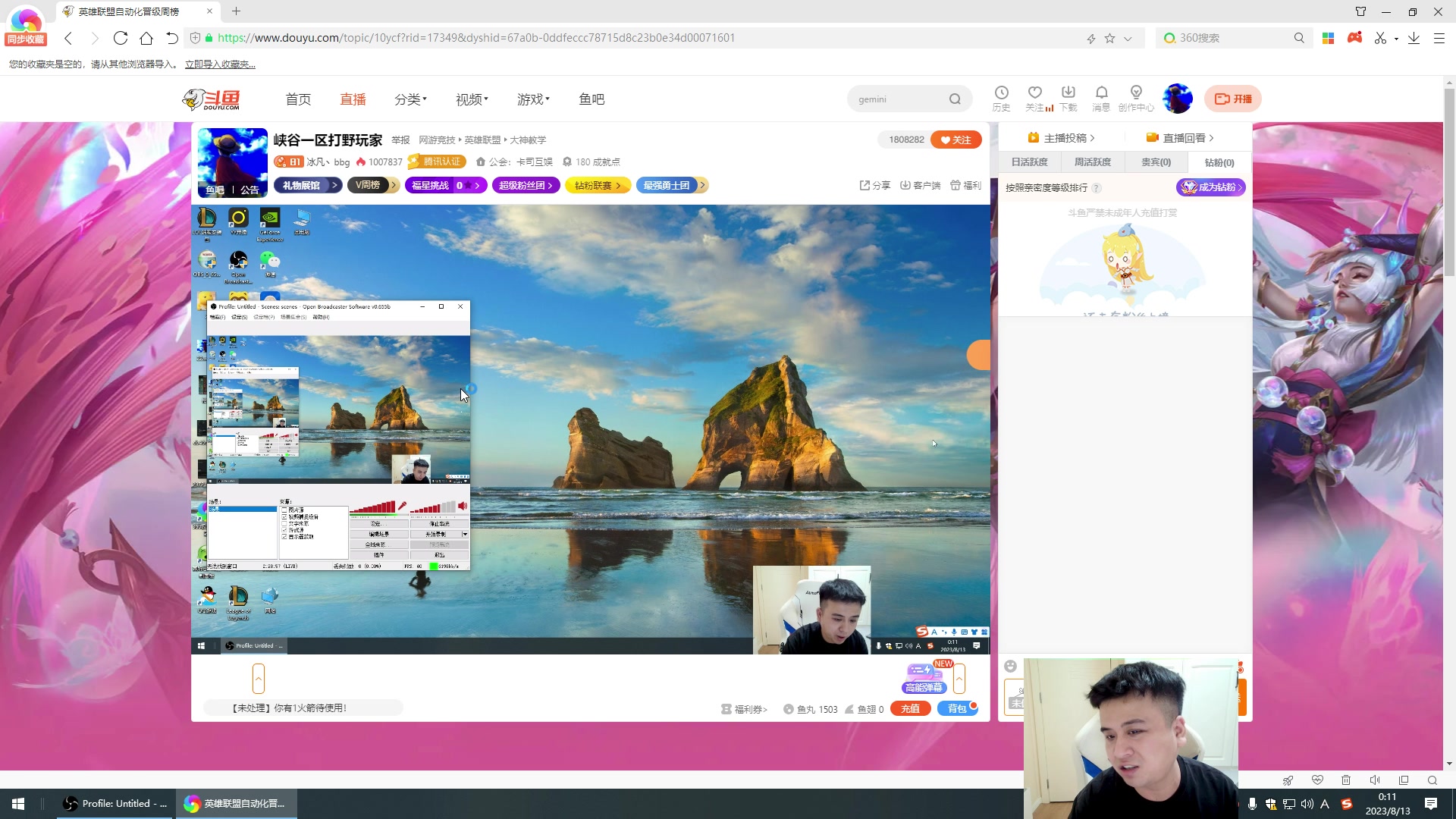This screenshot has width=1456, height=819.
Task: Click the undo close-tab restore icon
Action: click(172, 38)
